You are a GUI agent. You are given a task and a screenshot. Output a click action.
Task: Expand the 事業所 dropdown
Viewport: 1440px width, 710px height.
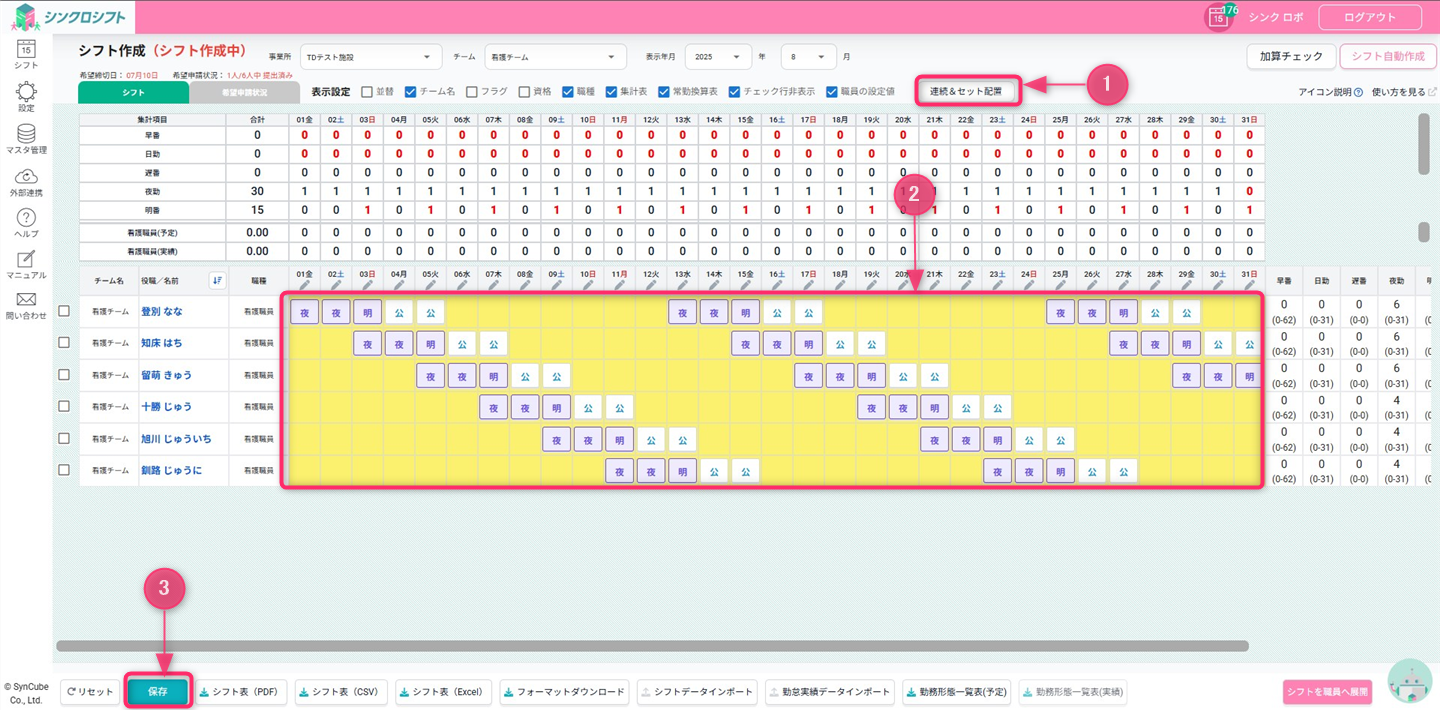point(370,57)
